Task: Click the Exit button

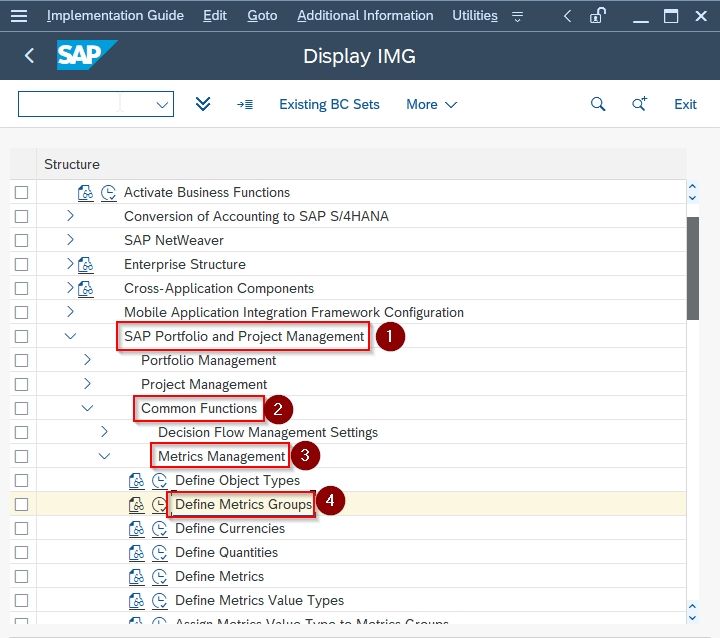Action: (x=685, y=105)
